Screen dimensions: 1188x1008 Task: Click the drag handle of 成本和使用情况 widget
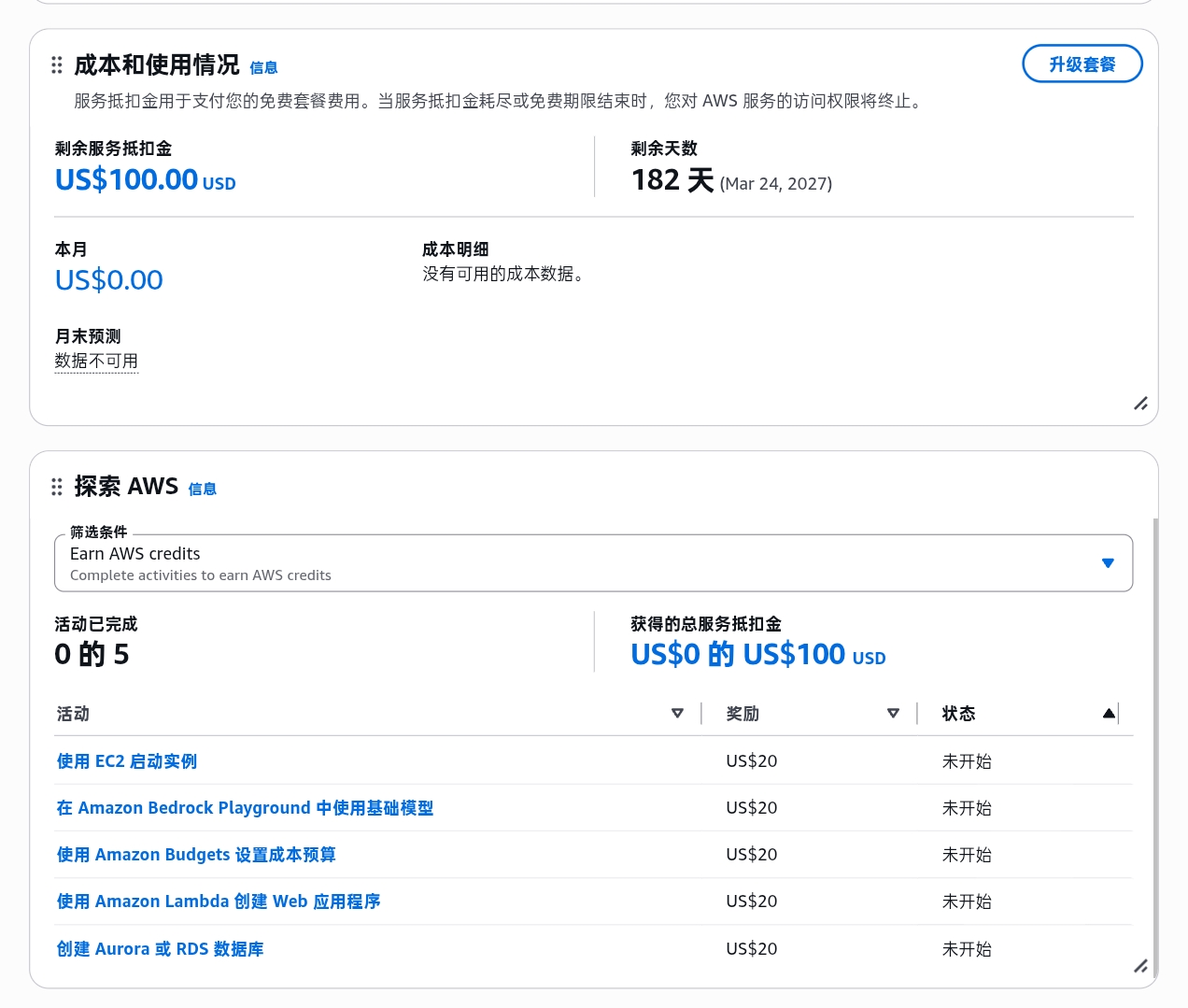[57, 64]
